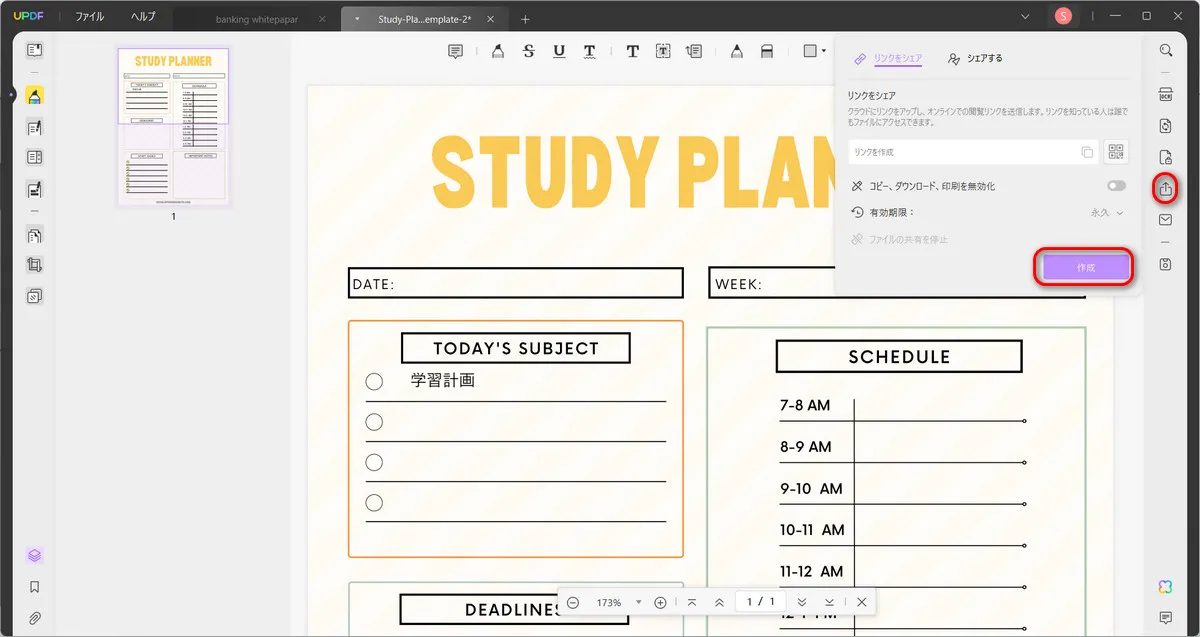Open the ファイル menu
This screenshot has height=637, width=1200.
pyautogui.click(x=90, y=17)
